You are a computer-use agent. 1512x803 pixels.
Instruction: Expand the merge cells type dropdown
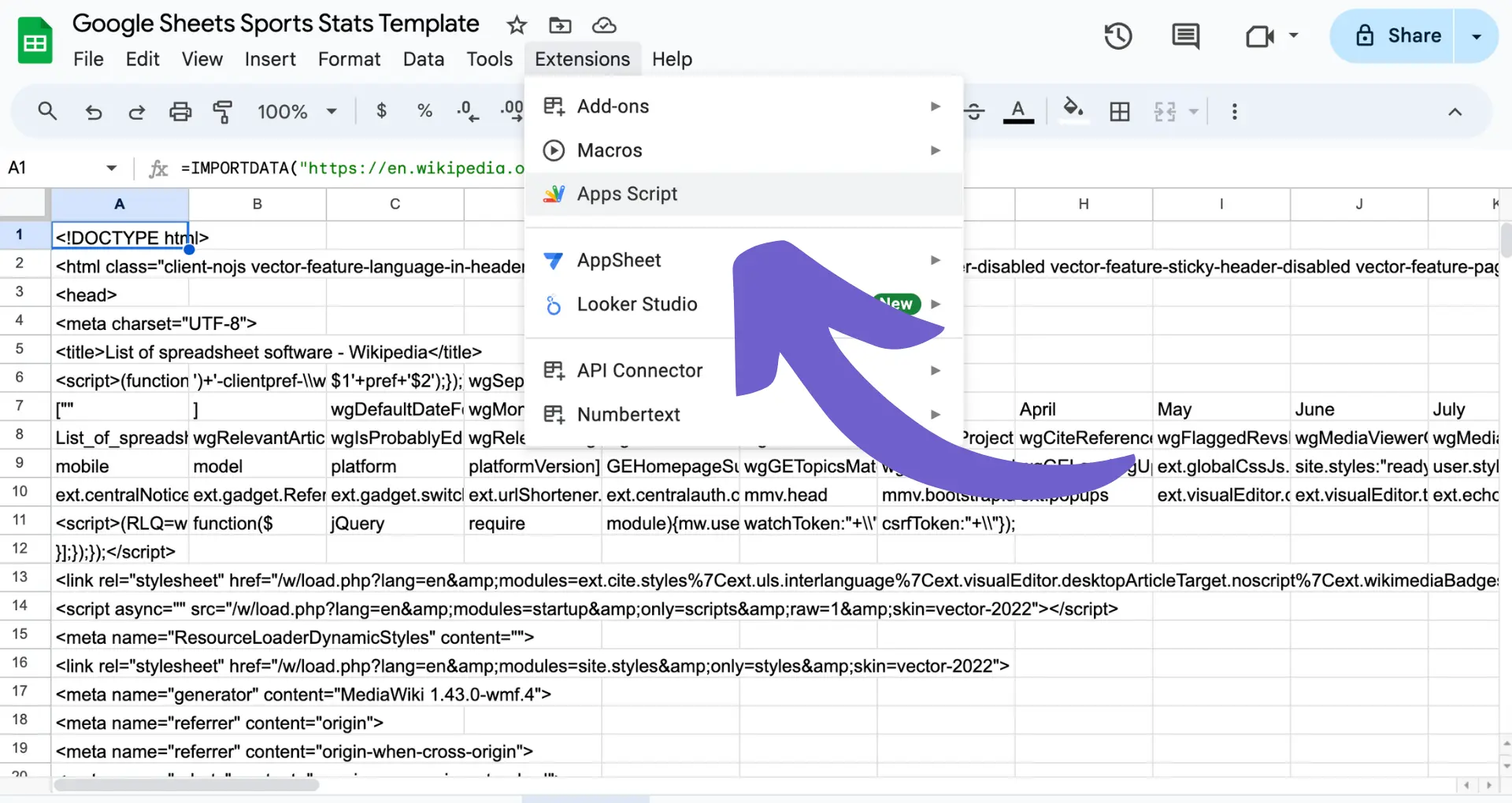[x=1193, y=112]
